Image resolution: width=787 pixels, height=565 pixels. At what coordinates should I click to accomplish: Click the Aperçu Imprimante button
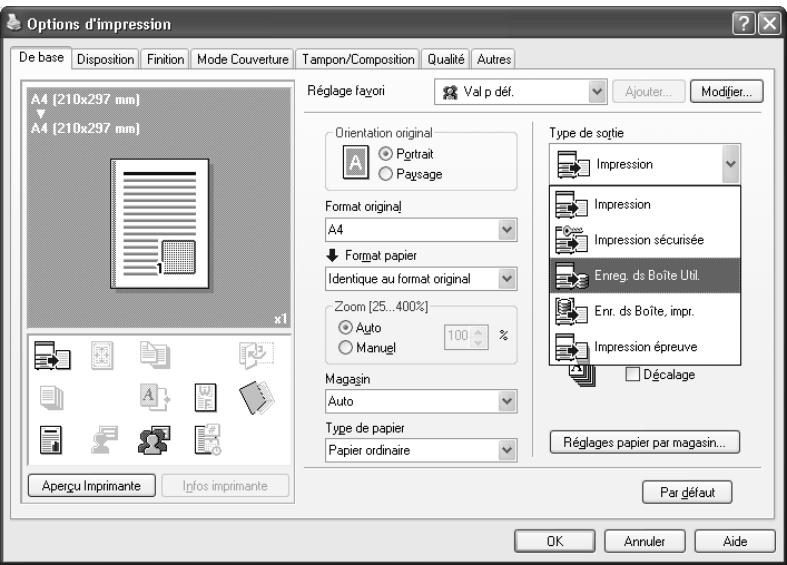click(x=91, y=486)
